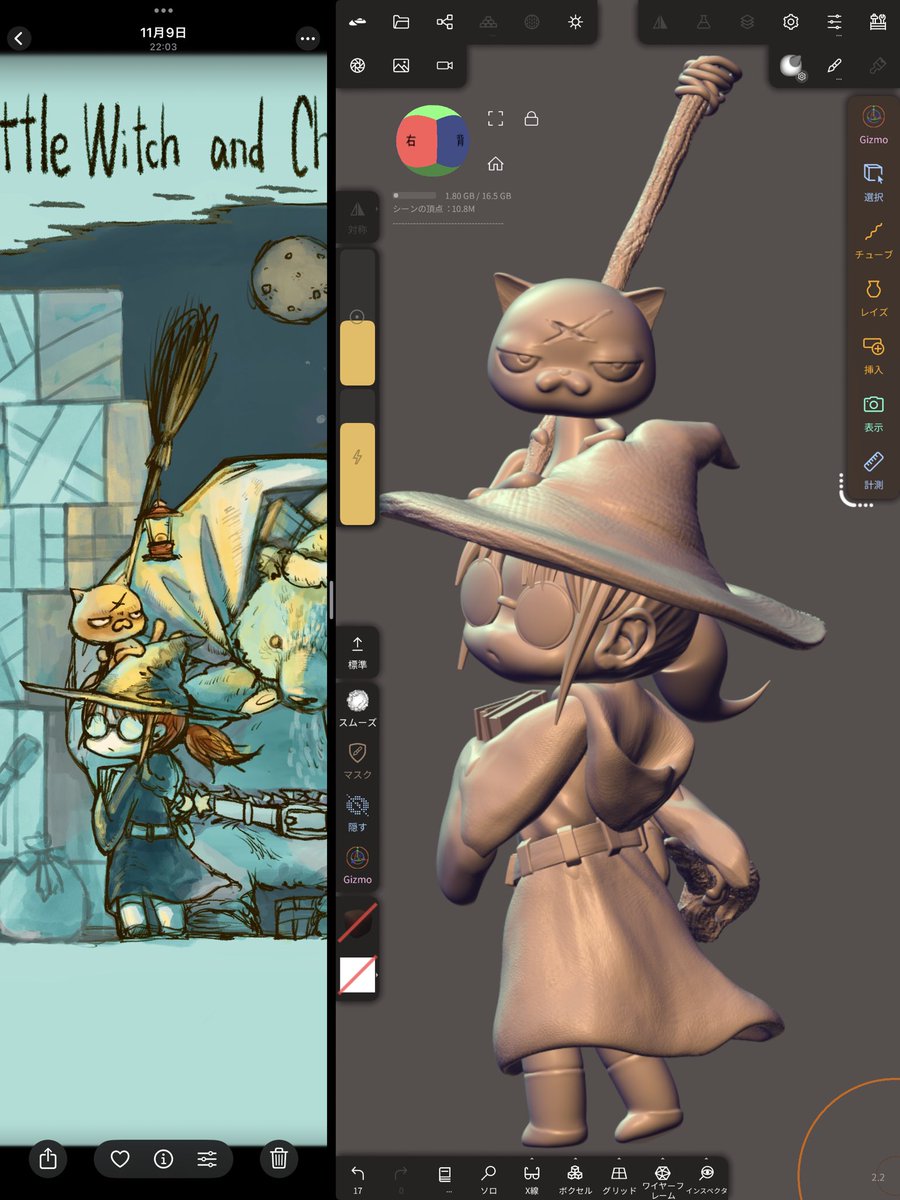The image size is (900, 1200).
Task: Open the Painting brush menu
Action: pyautogui.click(x=878, y=66)
